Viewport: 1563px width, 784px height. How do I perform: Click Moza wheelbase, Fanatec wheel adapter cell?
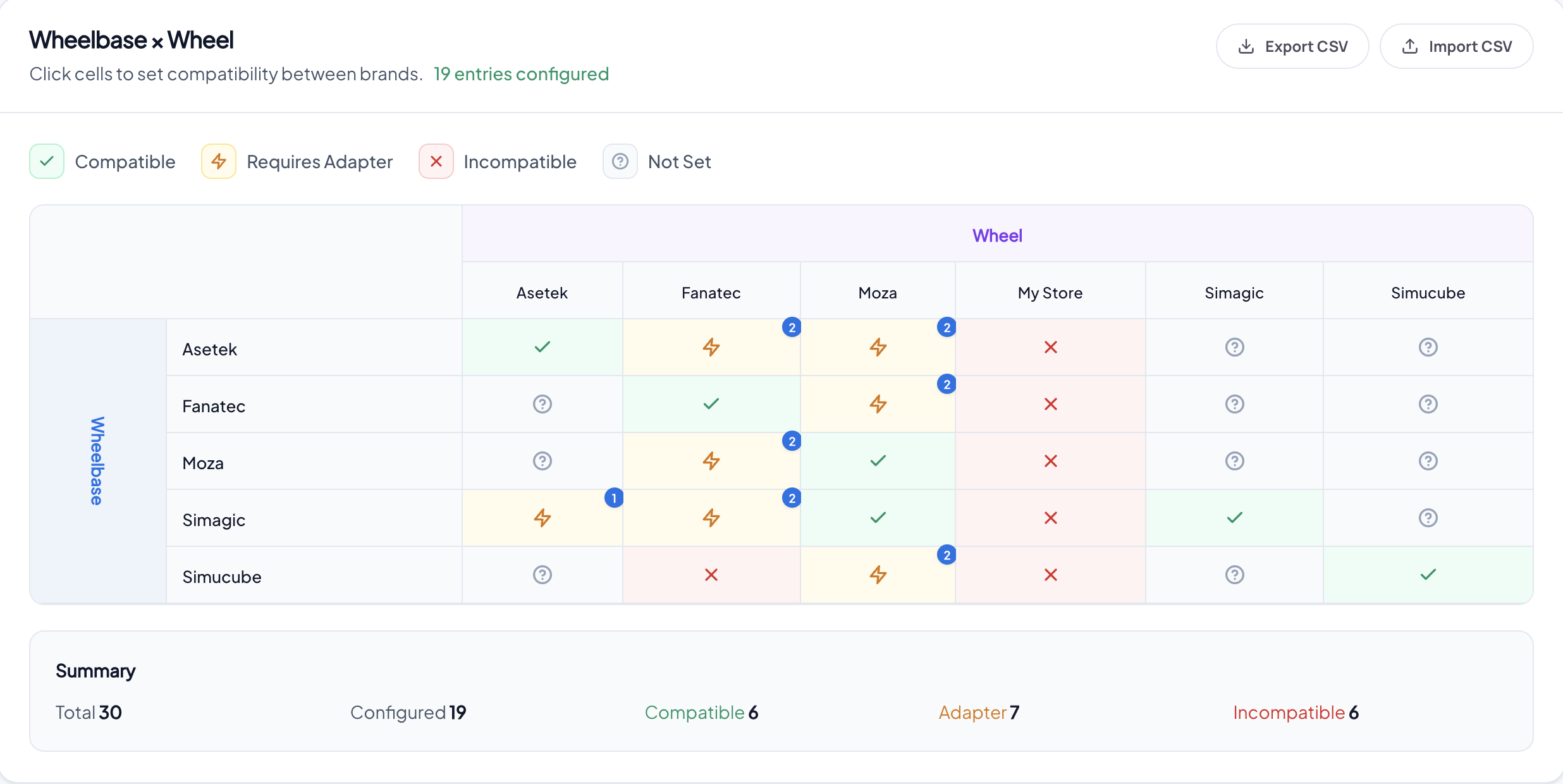coord(711,461)
